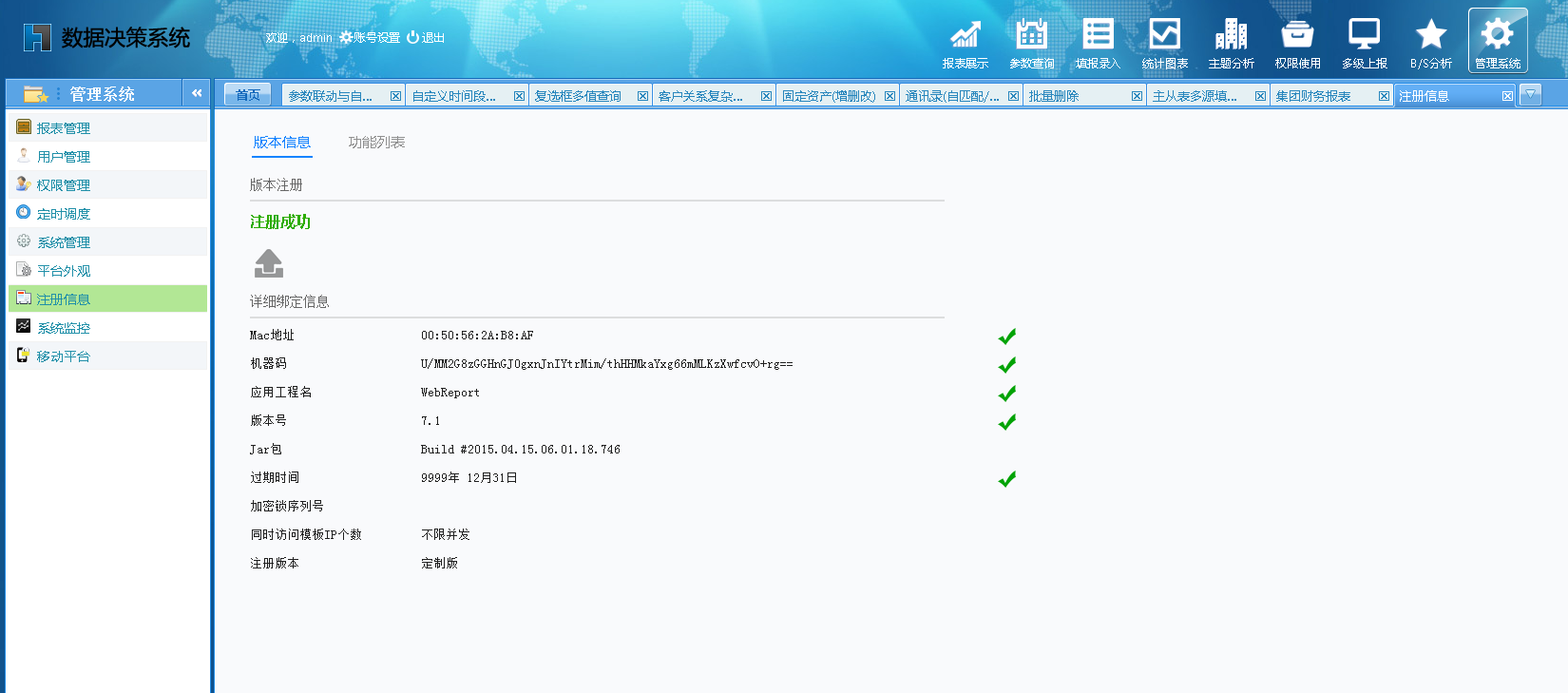Close the 复选框多值查询 tab
This screenshot has height=693, width=1568.
pos(642,96)
